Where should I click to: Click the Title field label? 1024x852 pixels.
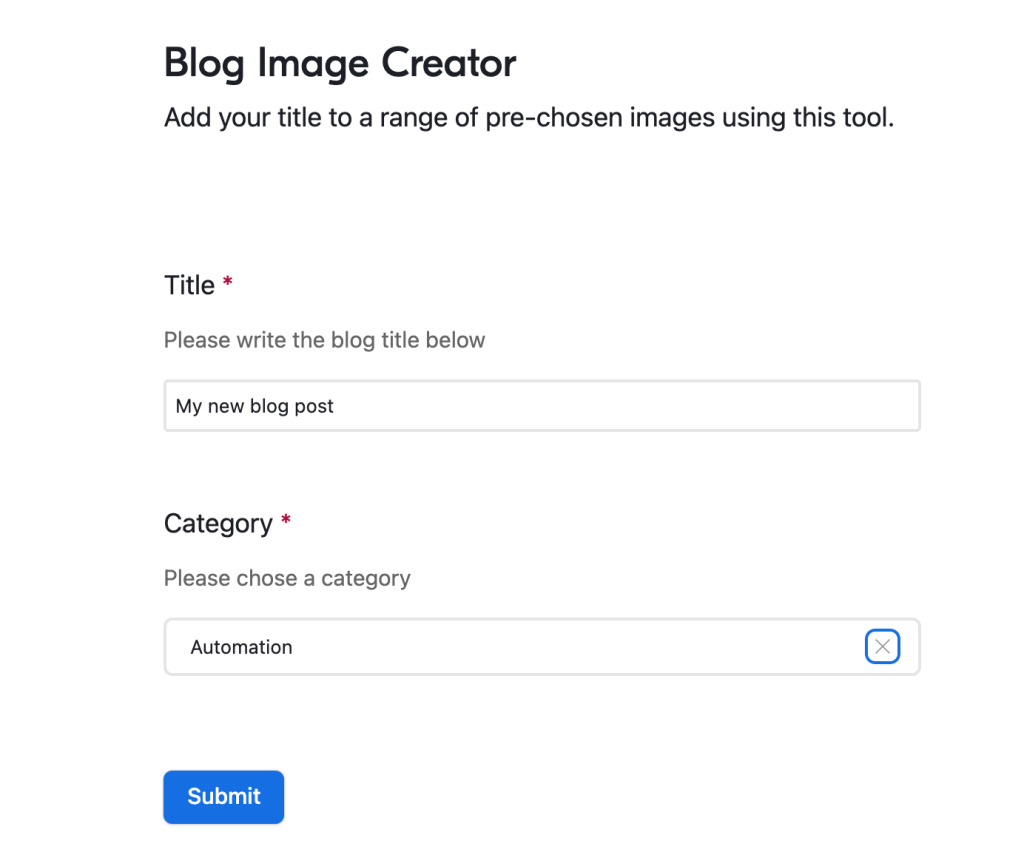tap(189, 285)
